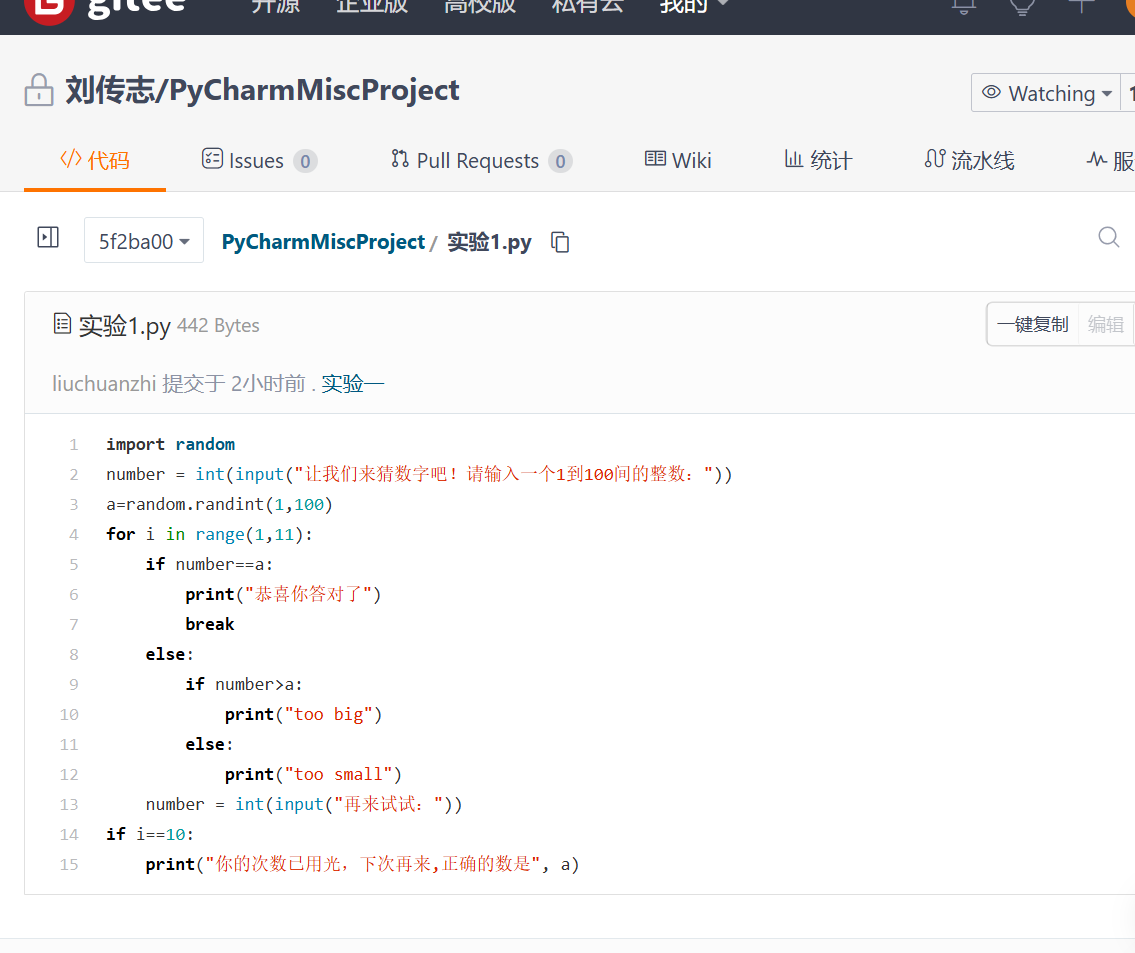Open the Pull Requests tab
Viewport: 1135px width, 953px height.
pyautogui.click(x=480, y=161)
